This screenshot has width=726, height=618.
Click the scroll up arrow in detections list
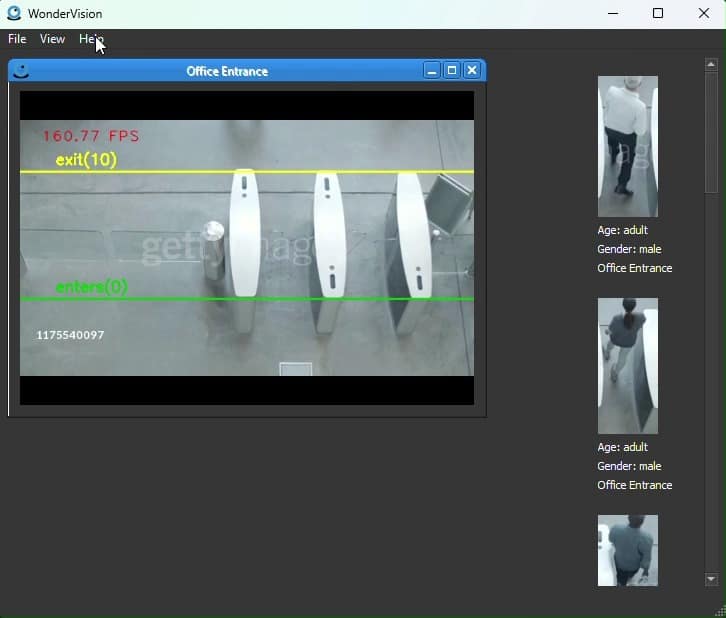711,65
